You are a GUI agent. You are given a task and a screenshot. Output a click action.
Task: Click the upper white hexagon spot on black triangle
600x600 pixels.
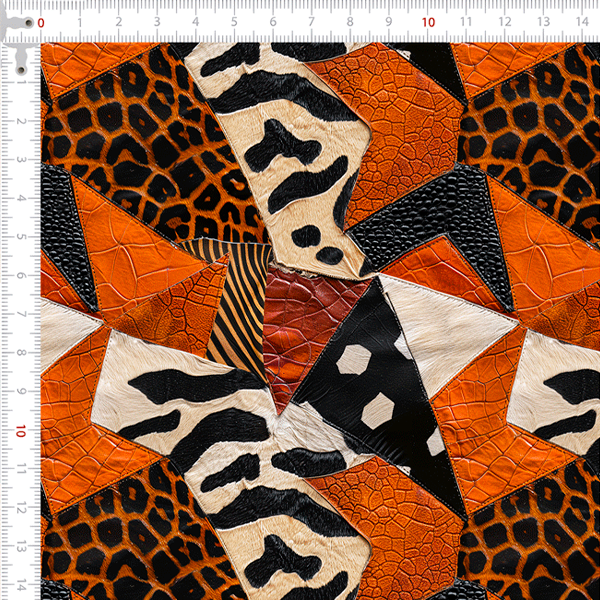click(x=353, y=359)
